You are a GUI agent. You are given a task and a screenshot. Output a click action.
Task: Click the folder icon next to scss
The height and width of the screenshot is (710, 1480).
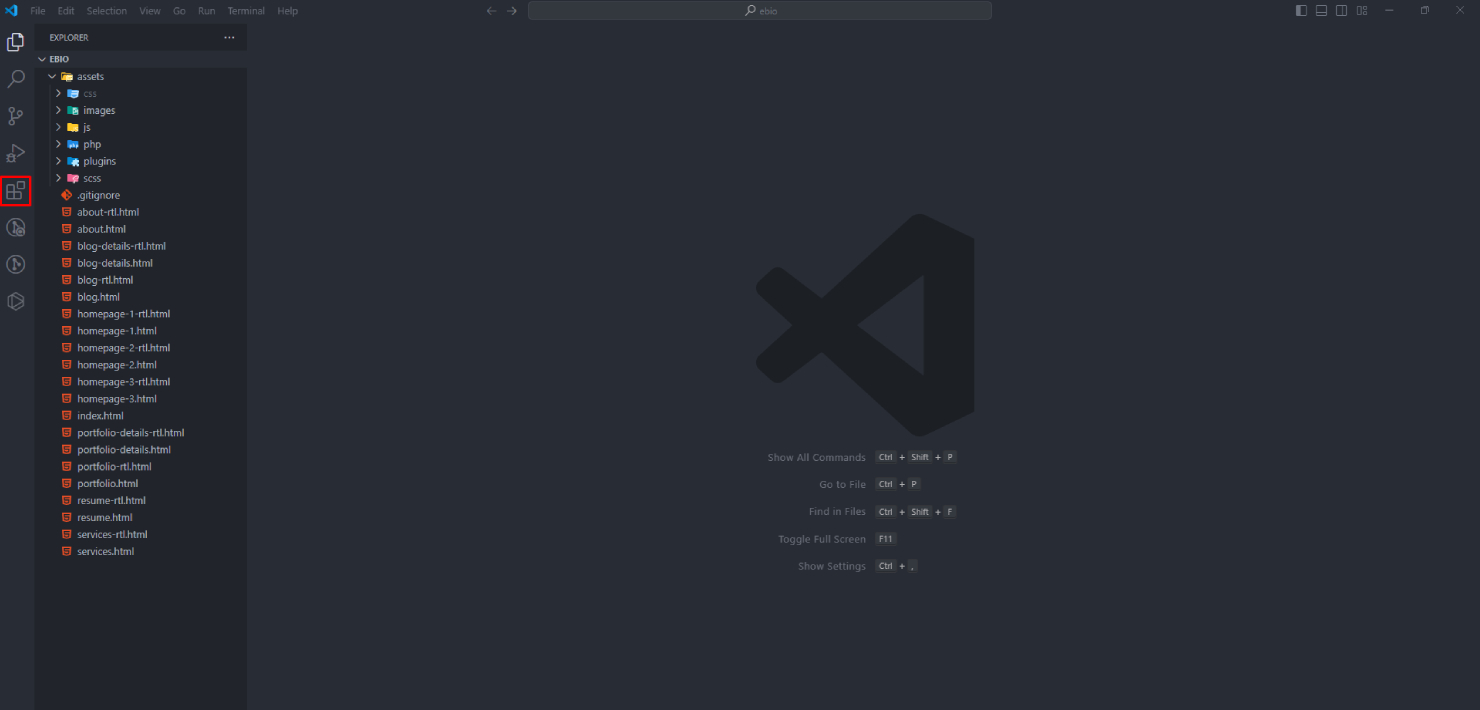point(73,178)
